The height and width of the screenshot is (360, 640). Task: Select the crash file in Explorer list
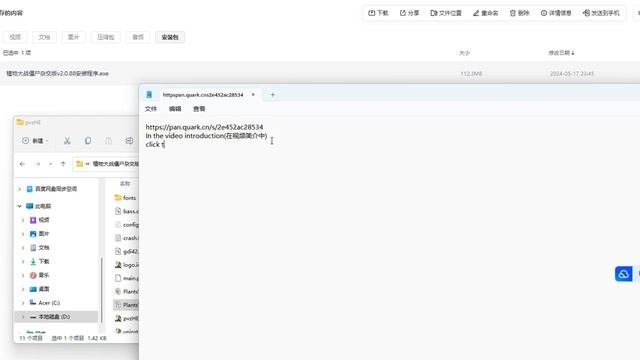[x=127, y=238]
